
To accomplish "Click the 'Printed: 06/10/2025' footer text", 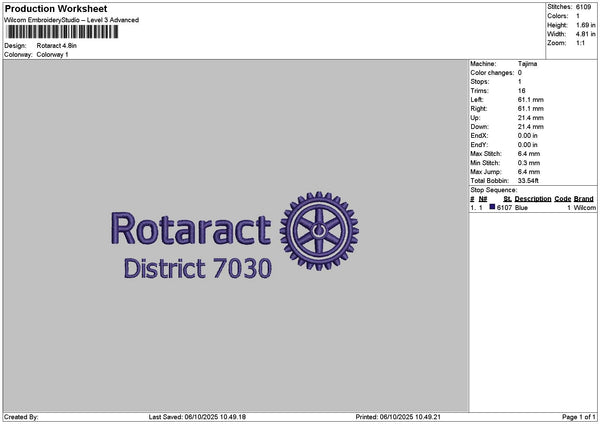I will point(398,417).
